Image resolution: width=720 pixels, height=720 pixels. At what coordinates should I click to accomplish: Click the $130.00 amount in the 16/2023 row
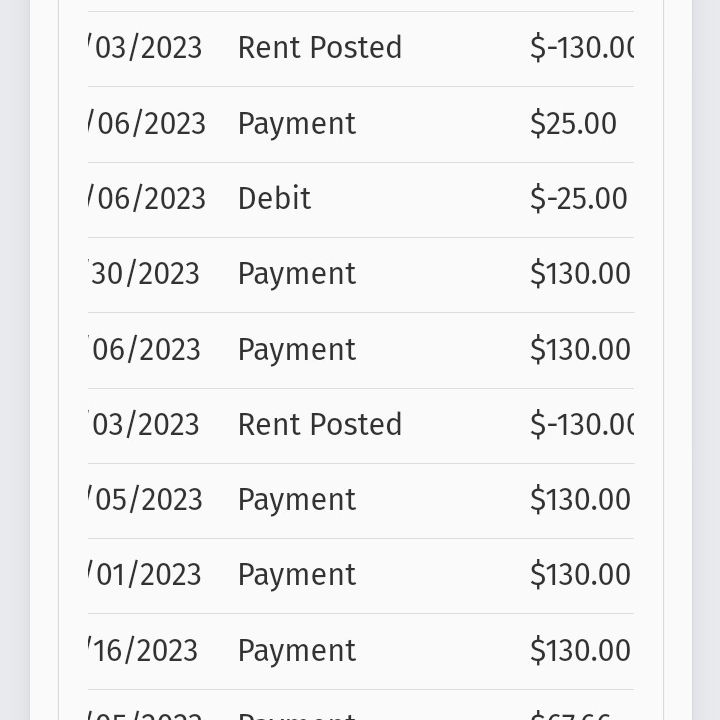tap(580, 651)
